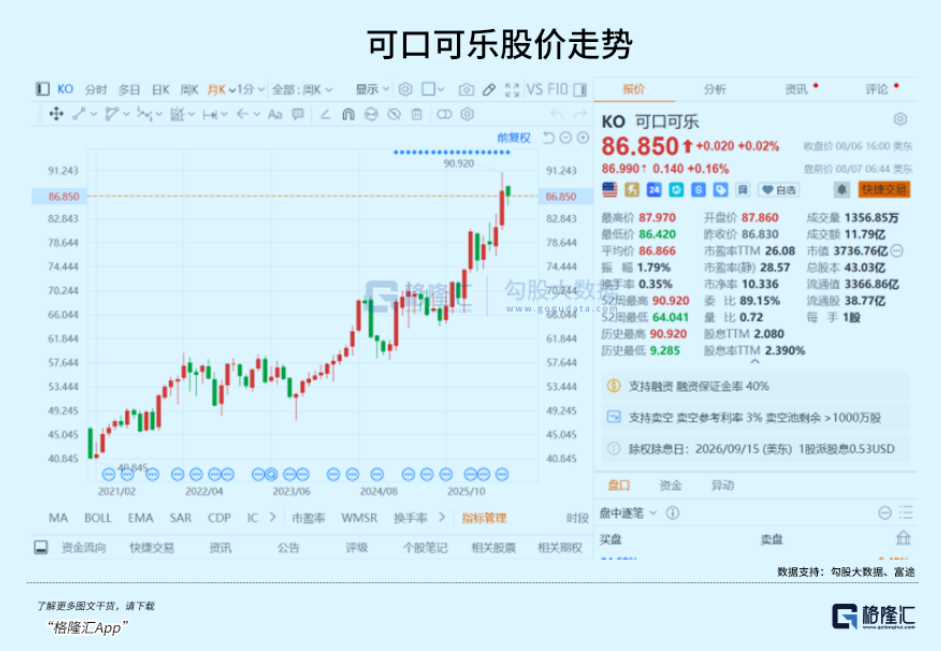Click the linked circles icon

(x=444, y=114)
